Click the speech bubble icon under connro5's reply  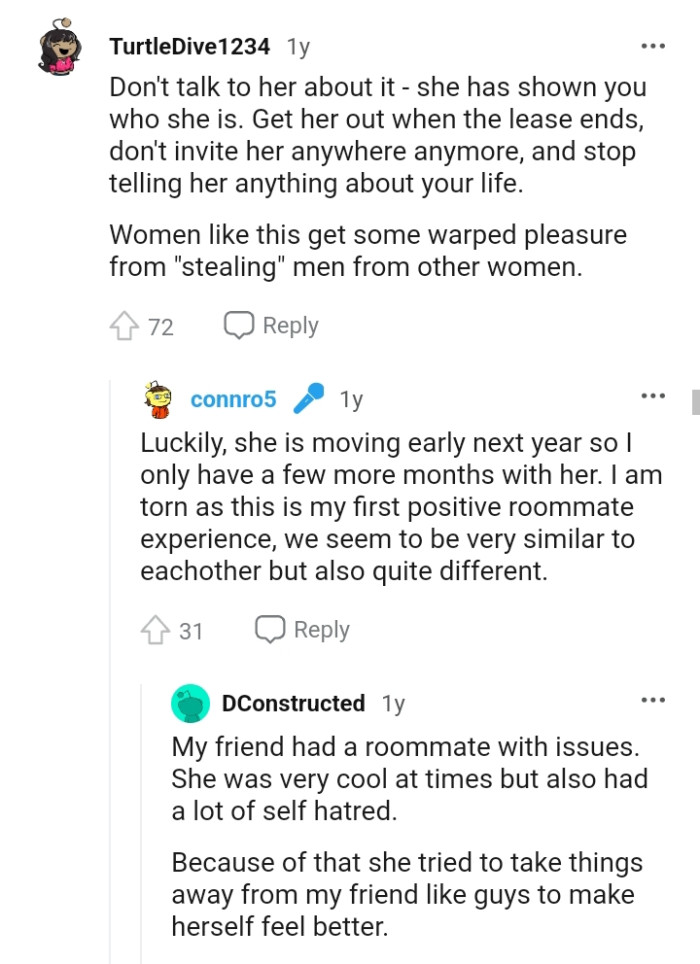269,630
